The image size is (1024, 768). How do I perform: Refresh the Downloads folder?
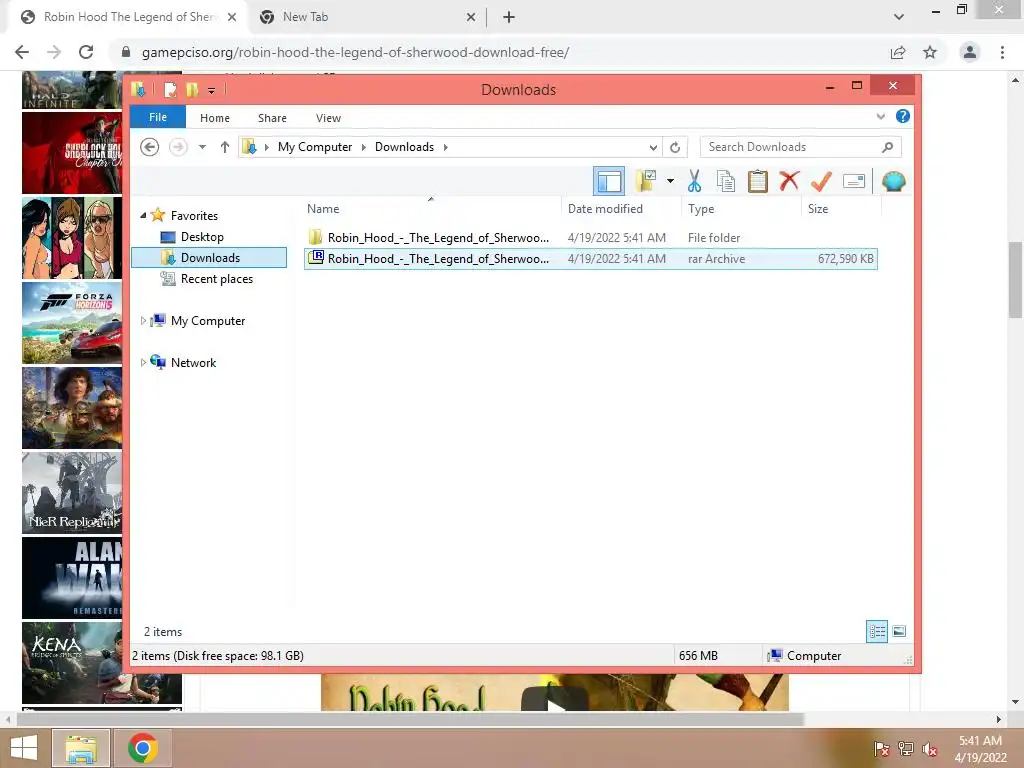pos(675,148)
